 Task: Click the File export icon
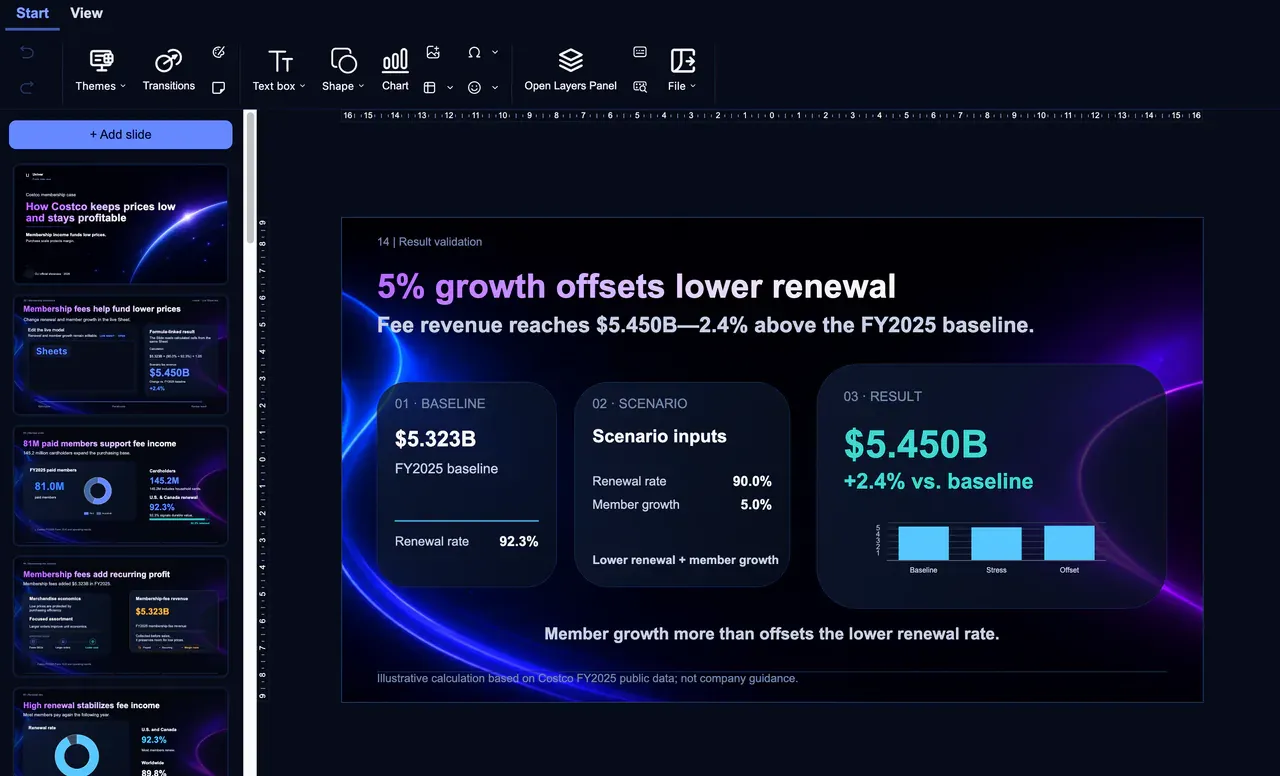pos(683,61)
